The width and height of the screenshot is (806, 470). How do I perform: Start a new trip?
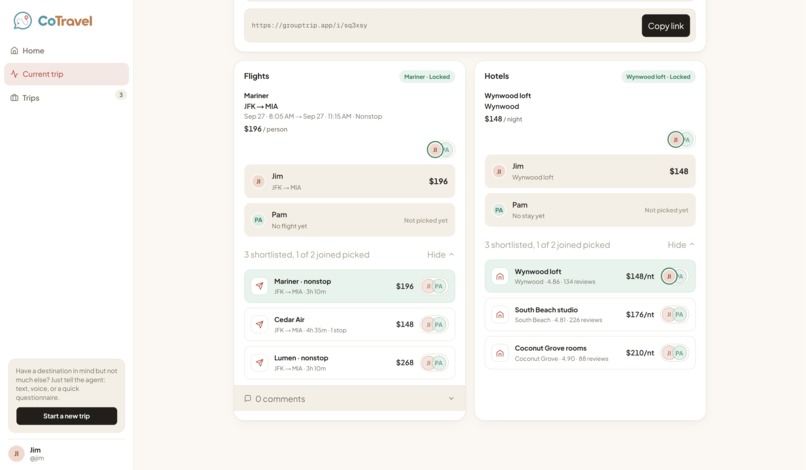(66, 416)
